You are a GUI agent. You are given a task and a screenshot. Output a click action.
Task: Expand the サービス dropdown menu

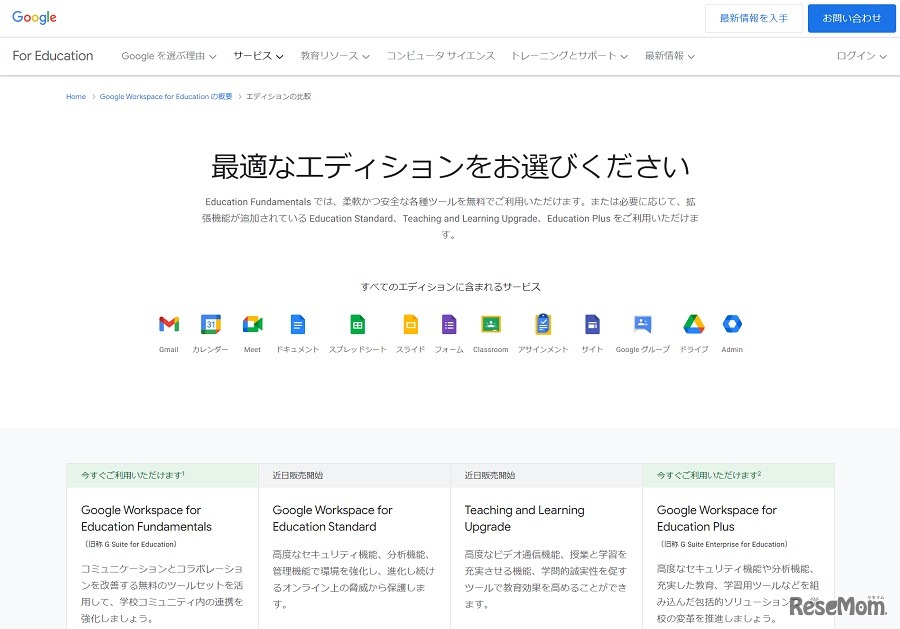pyautogui.click(x=258, y=56)
